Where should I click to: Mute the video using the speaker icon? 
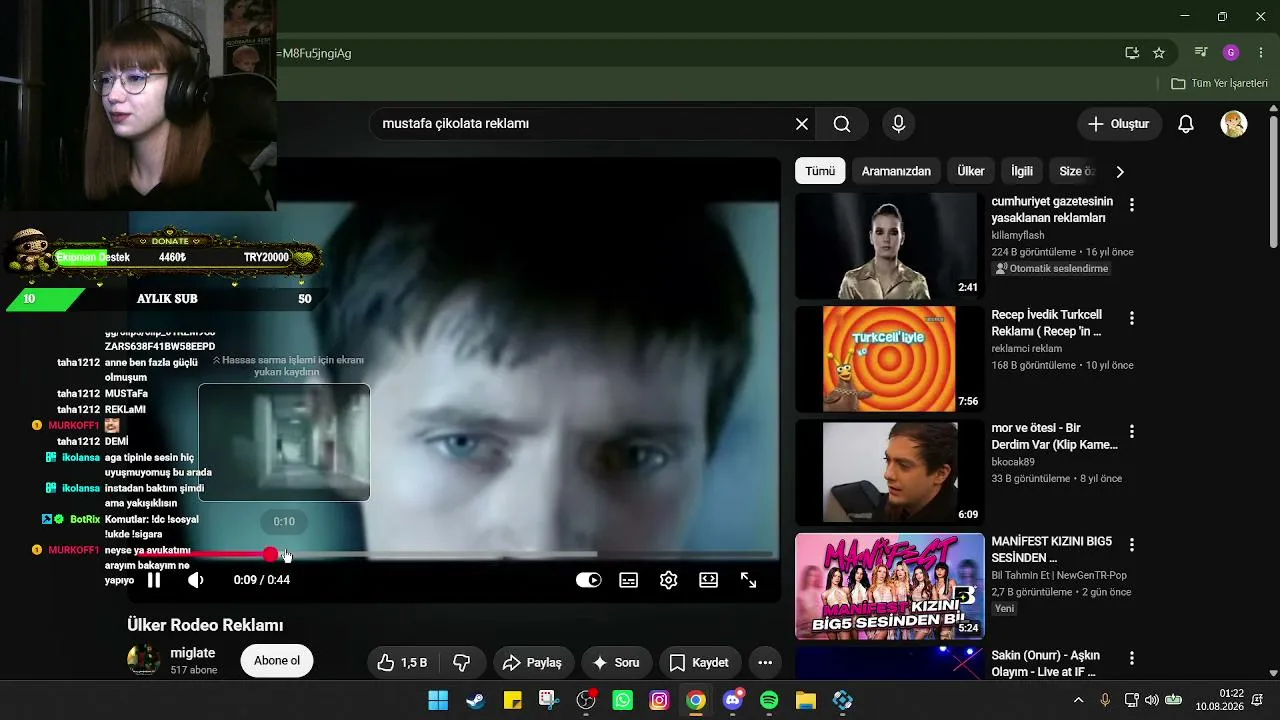(x=196, y=580)
